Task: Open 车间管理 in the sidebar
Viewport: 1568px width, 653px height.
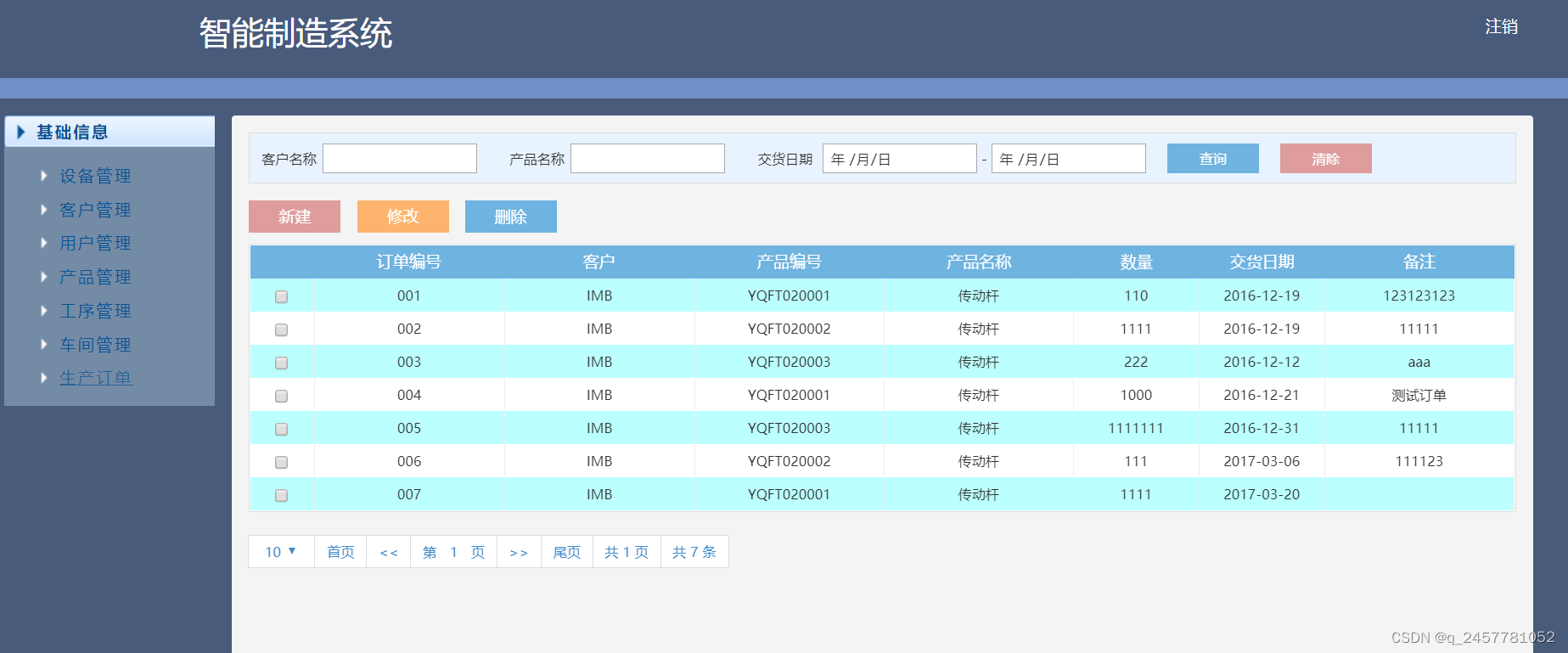Action: click(95, 345)
